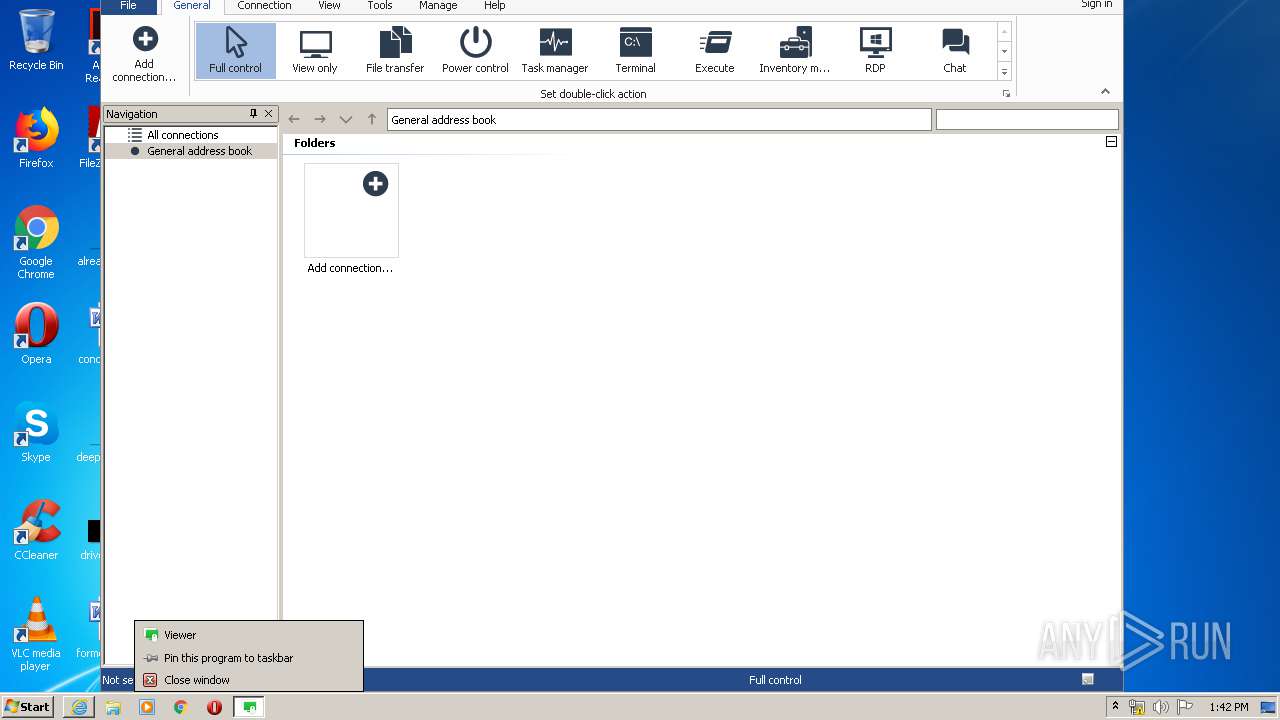Click the Add connection tile

click(351, 219)
